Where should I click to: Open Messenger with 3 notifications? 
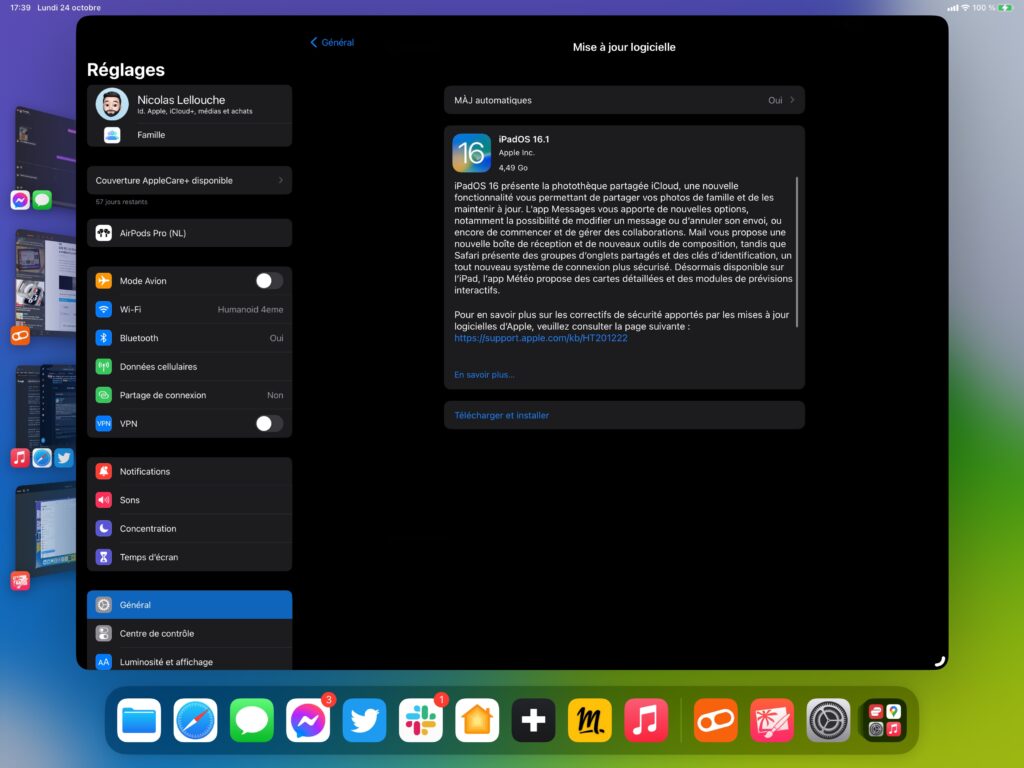tap(308, 720)
